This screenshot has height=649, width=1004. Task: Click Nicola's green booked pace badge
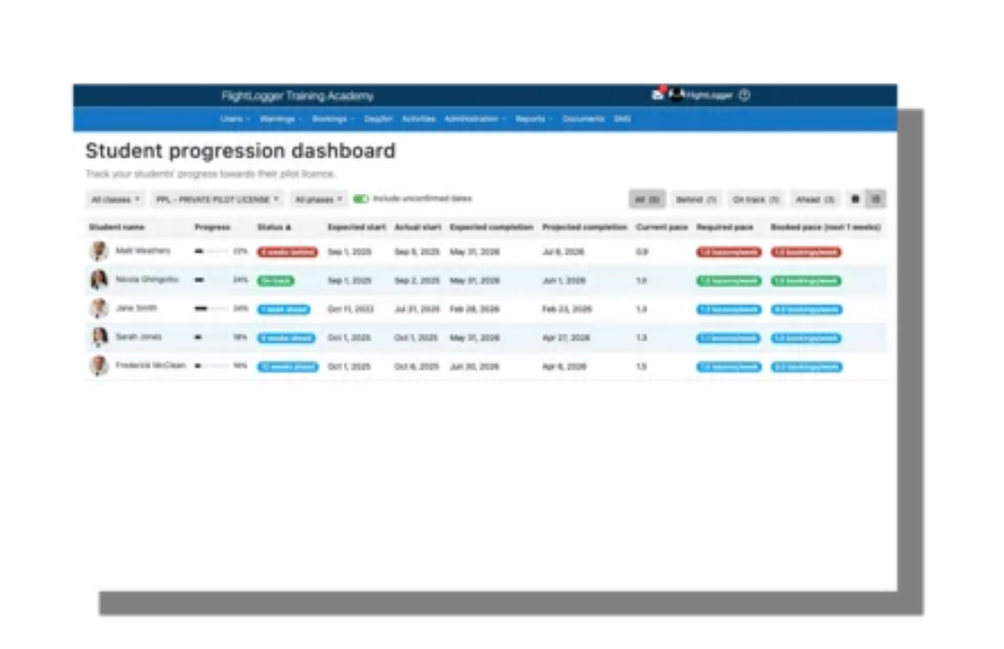[806, 281]
